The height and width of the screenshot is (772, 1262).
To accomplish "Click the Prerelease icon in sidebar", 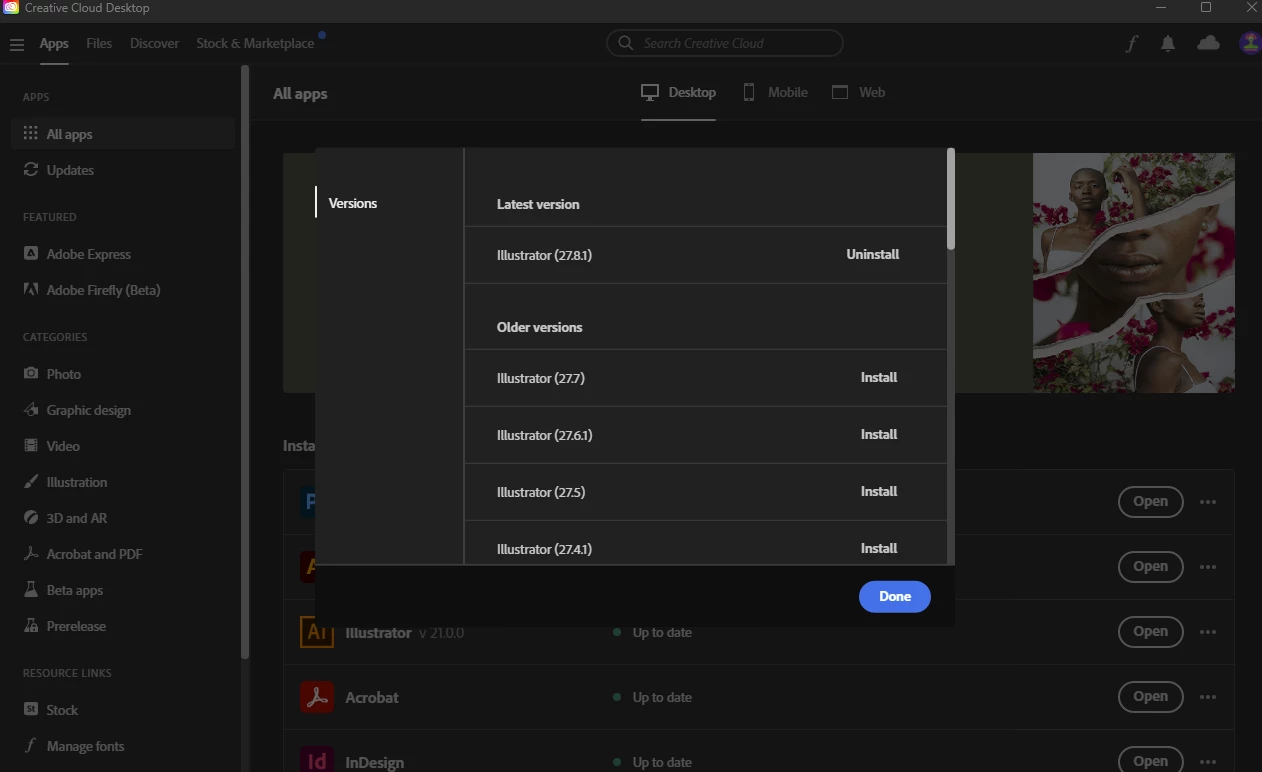I will tap(31, 625).
